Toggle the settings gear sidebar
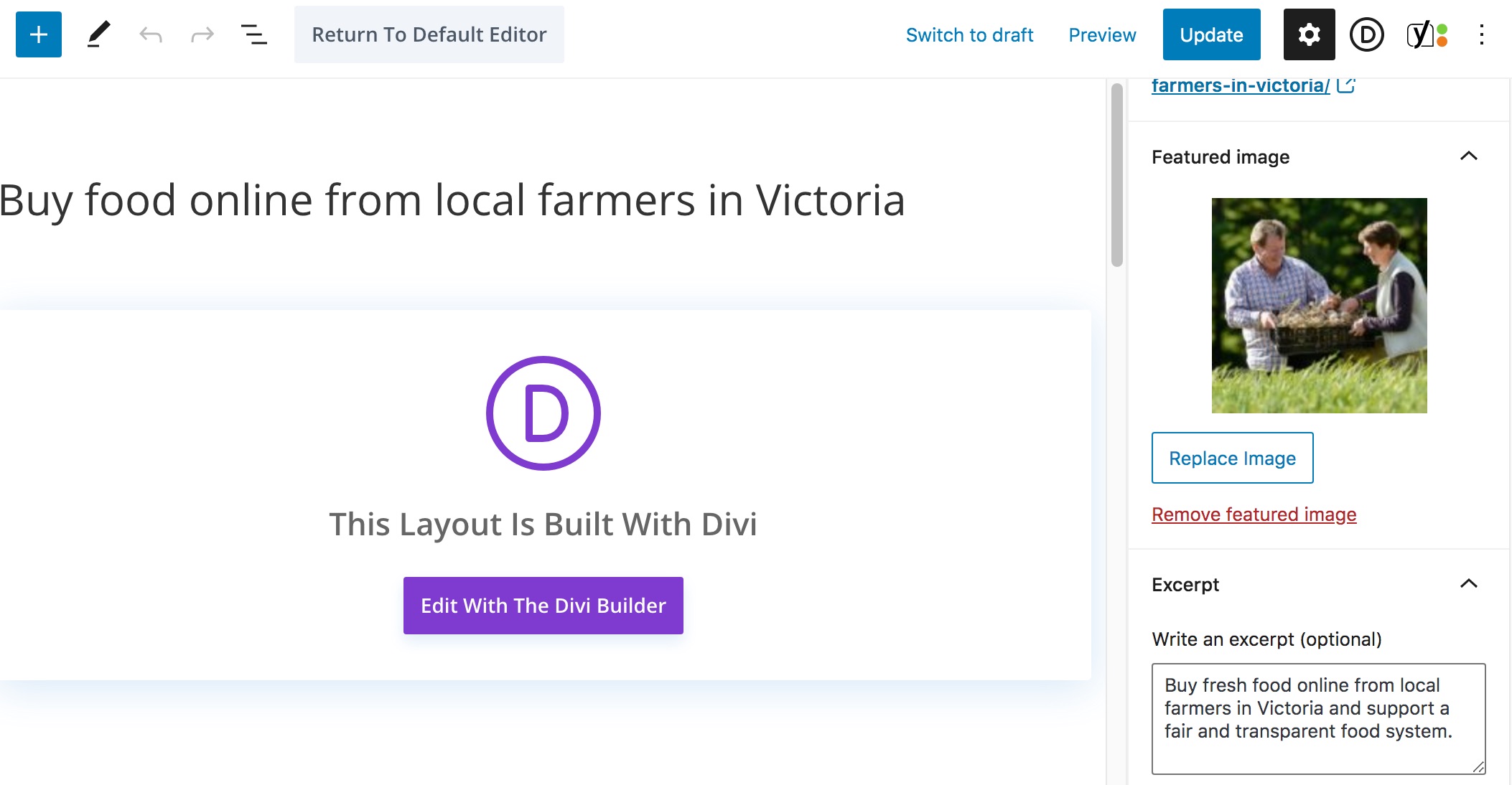The width and height of the screenshot is (1512, 785). (1309, 34)
